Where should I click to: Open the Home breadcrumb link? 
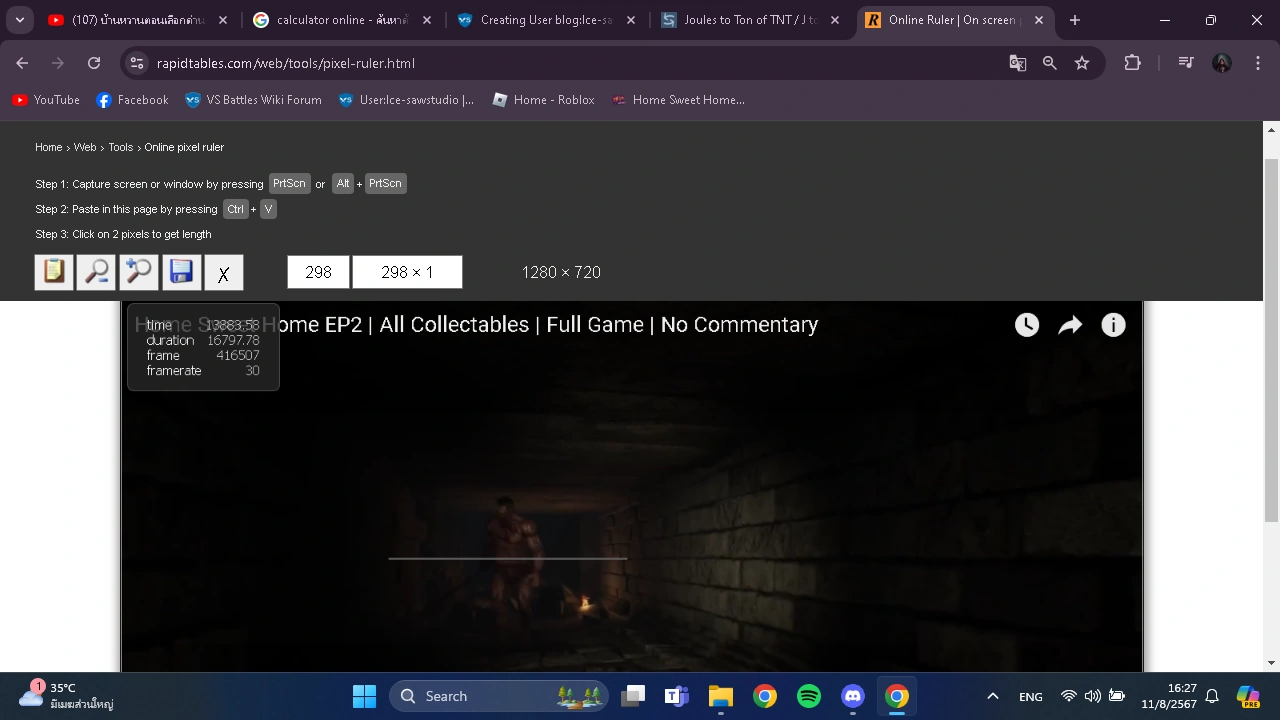click(49, 147)
